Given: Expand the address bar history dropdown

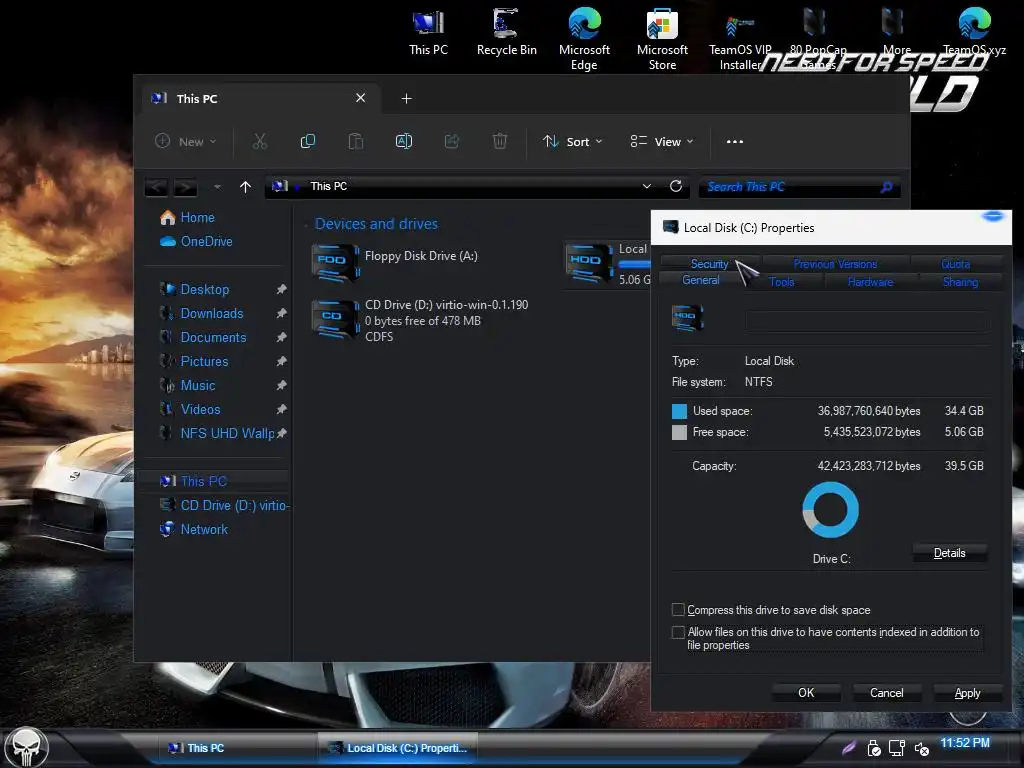Looking at the screenshot, I should coord(647,186).
